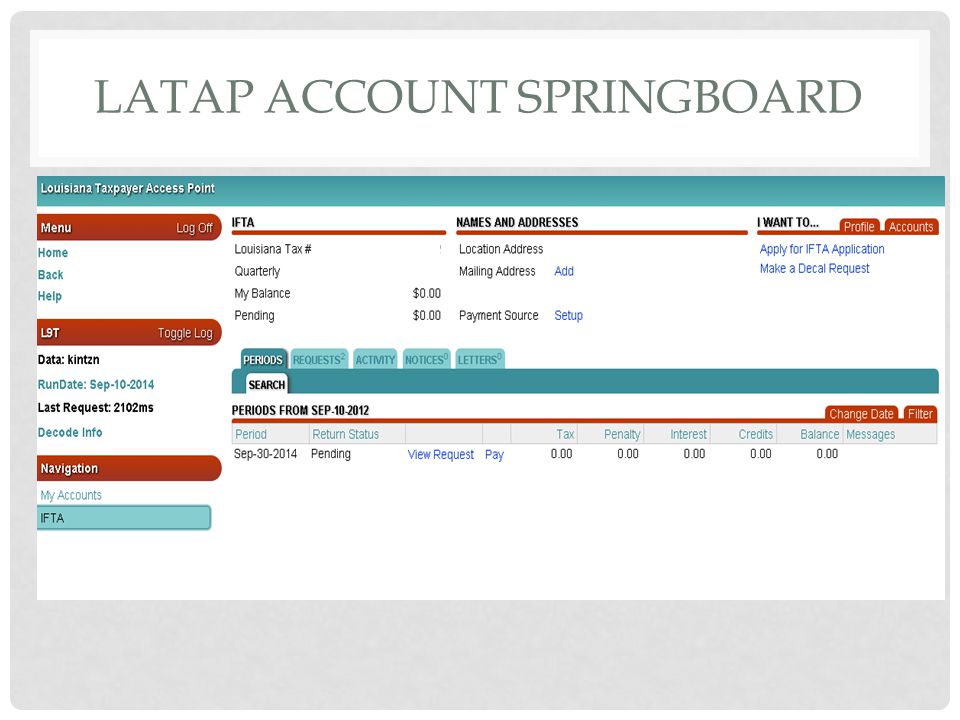Click the Louisiana Taxpayer Access Point banner title
The image size is (960, 720).
(127, 188)
